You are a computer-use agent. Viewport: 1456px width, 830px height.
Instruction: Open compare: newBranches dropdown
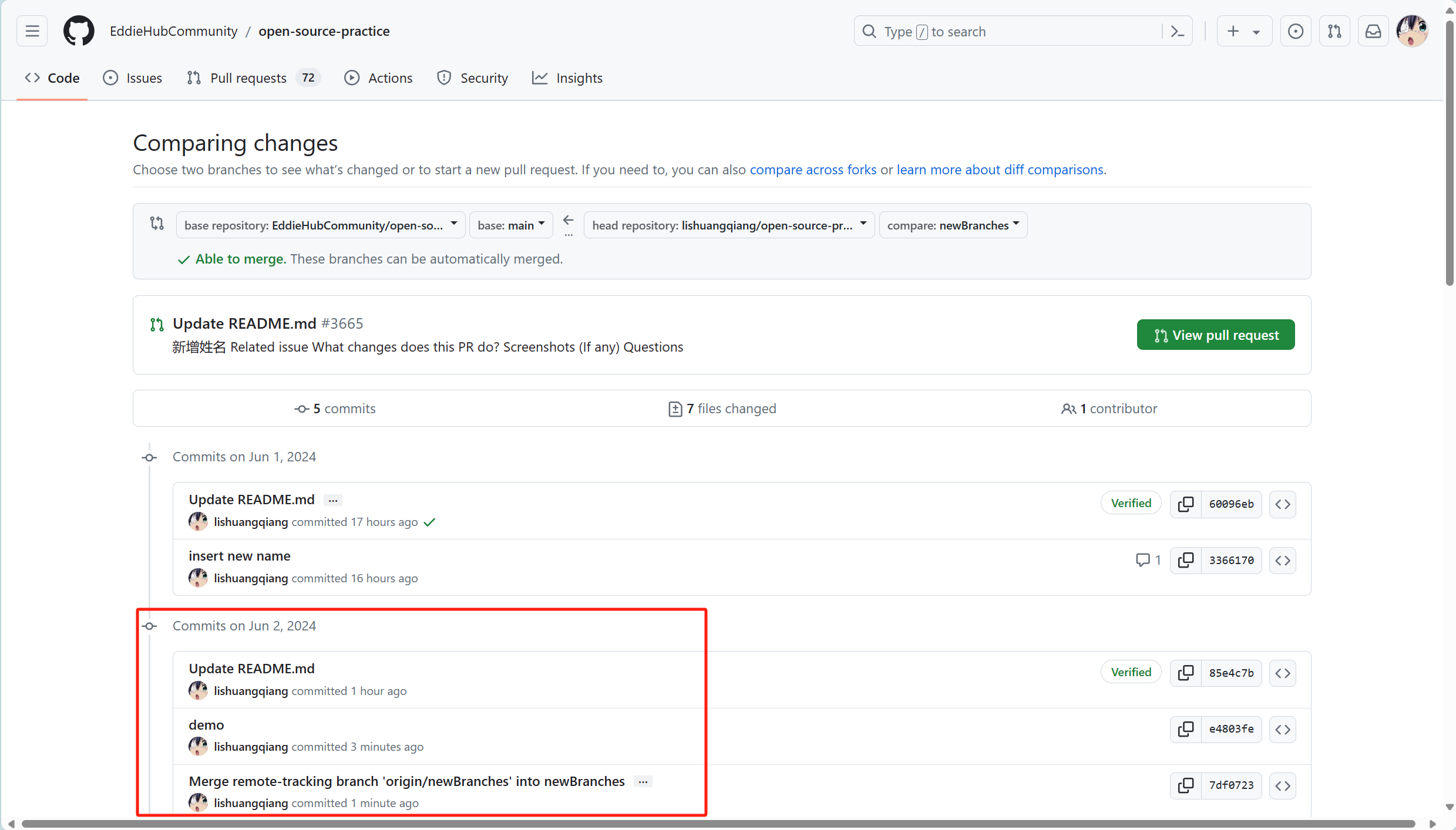tap(952, 225)
